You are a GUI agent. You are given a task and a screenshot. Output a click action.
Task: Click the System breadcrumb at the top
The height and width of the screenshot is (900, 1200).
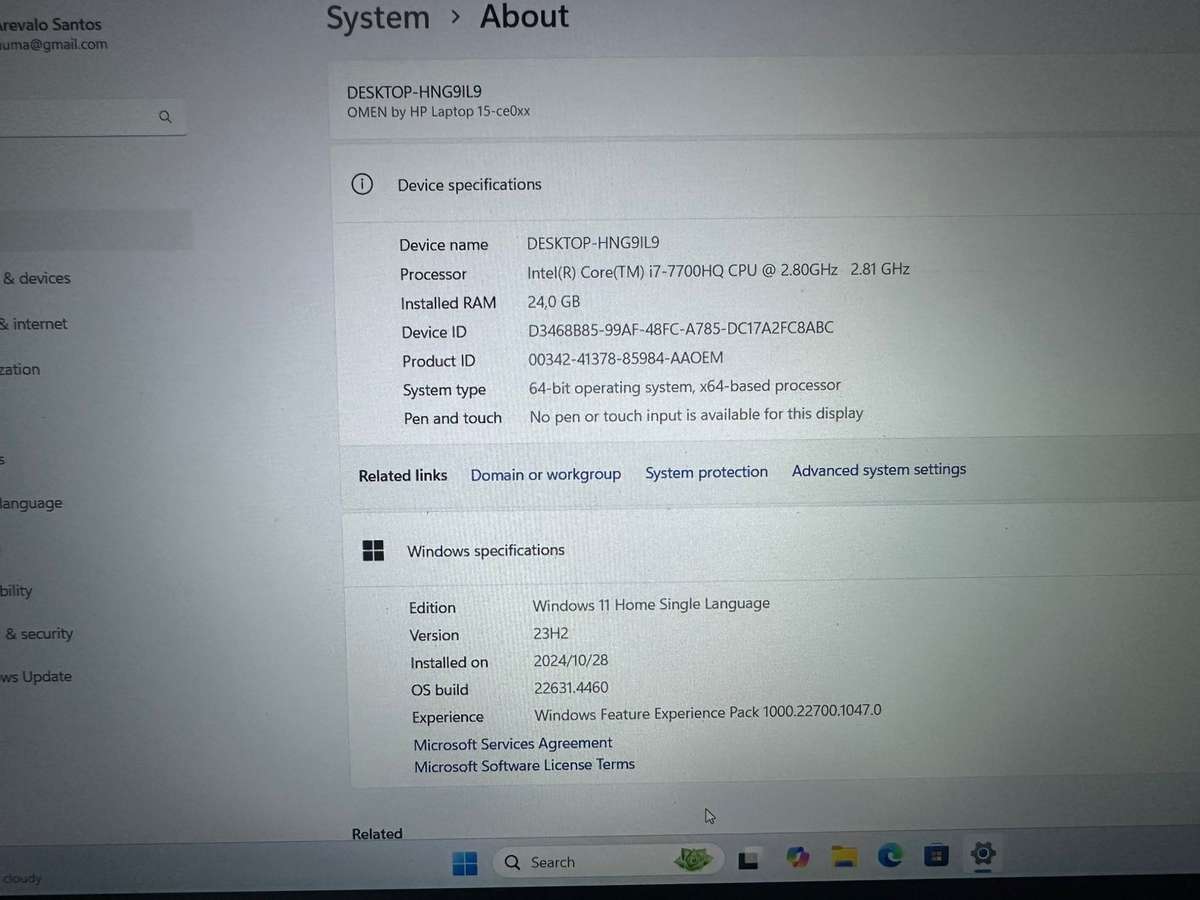(378, 17)
